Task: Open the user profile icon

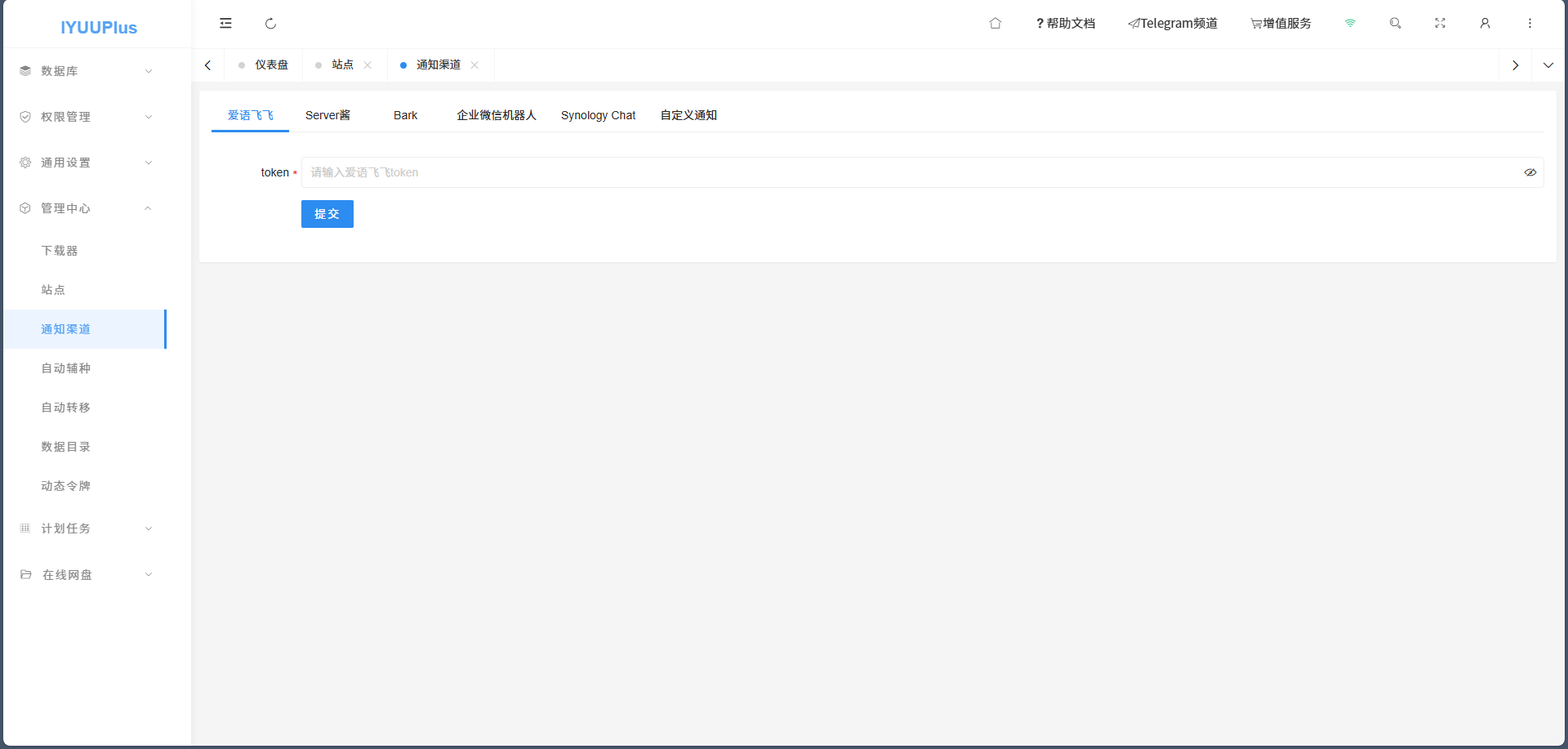Action: coord(1485,24)
